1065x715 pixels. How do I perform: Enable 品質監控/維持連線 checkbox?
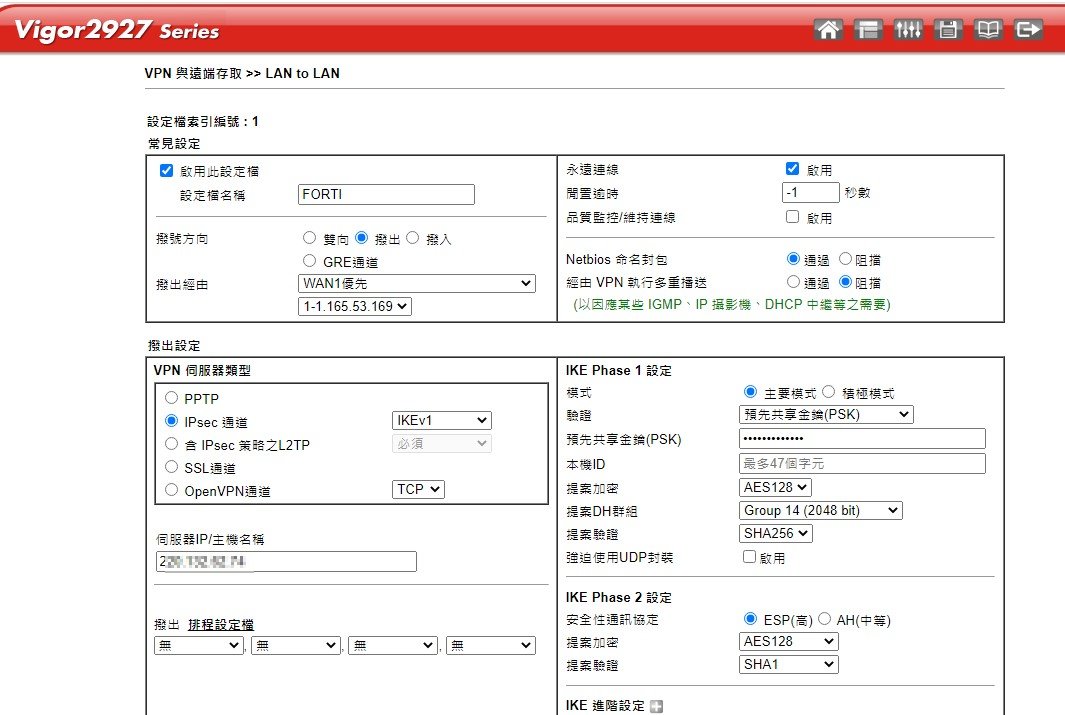click(x=793, y=216)
